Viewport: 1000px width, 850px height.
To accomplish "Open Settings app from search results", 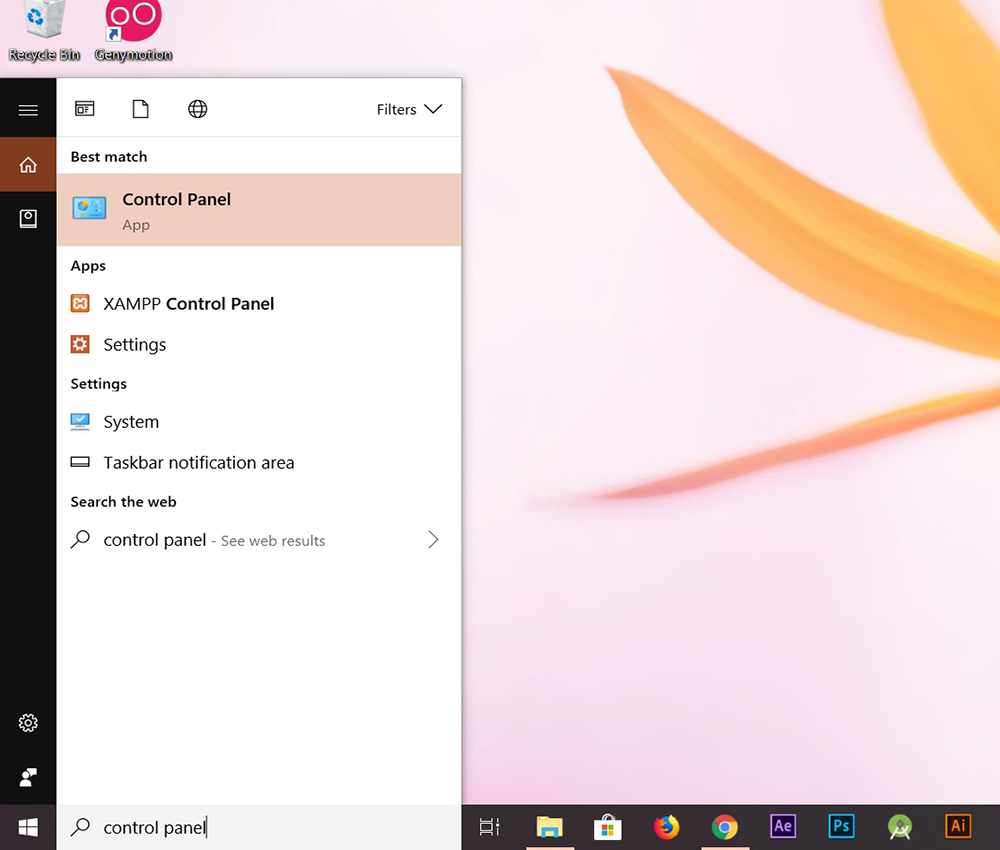I will point(134,345).
